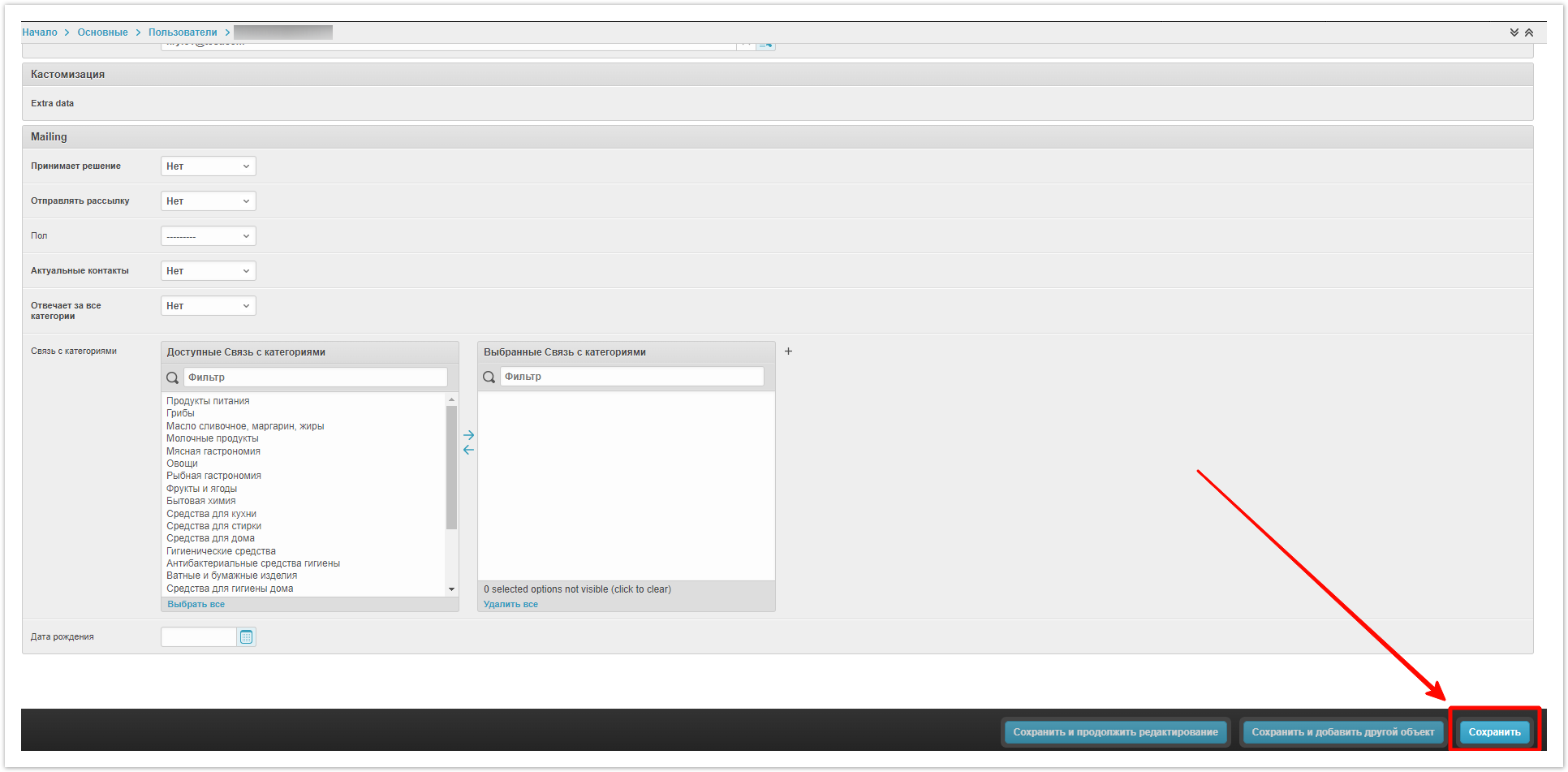Click the left arrow to remove category
Image resolution: width=1568 pixels, height=772 pixels.
click(468, 450)
